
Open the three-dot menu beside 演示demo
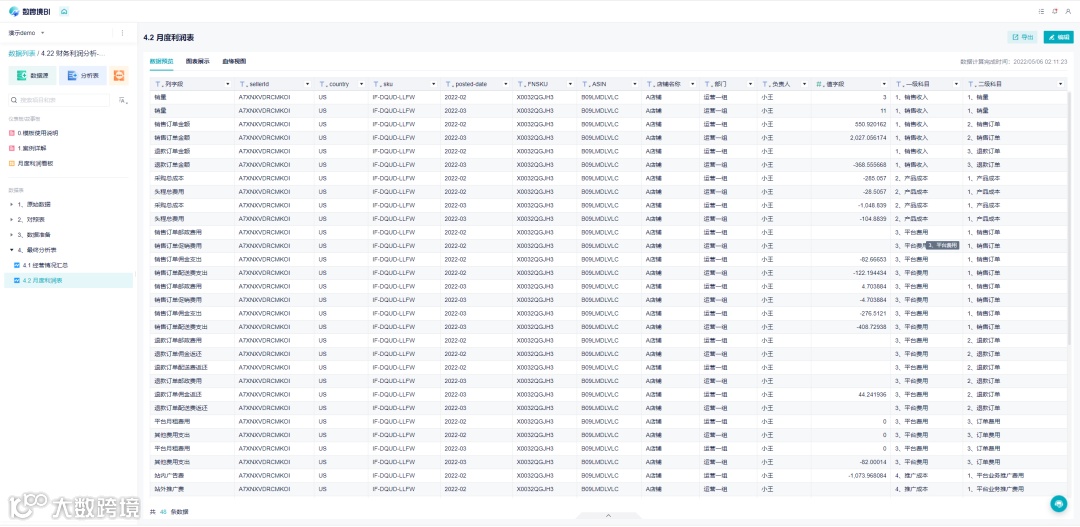(x=123, y=32)
